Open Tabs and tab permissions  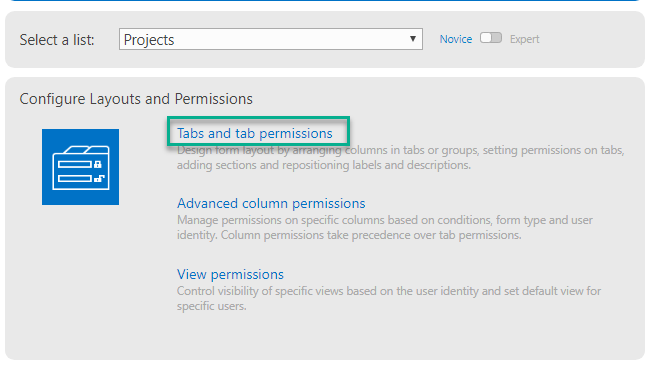[254, 133]
